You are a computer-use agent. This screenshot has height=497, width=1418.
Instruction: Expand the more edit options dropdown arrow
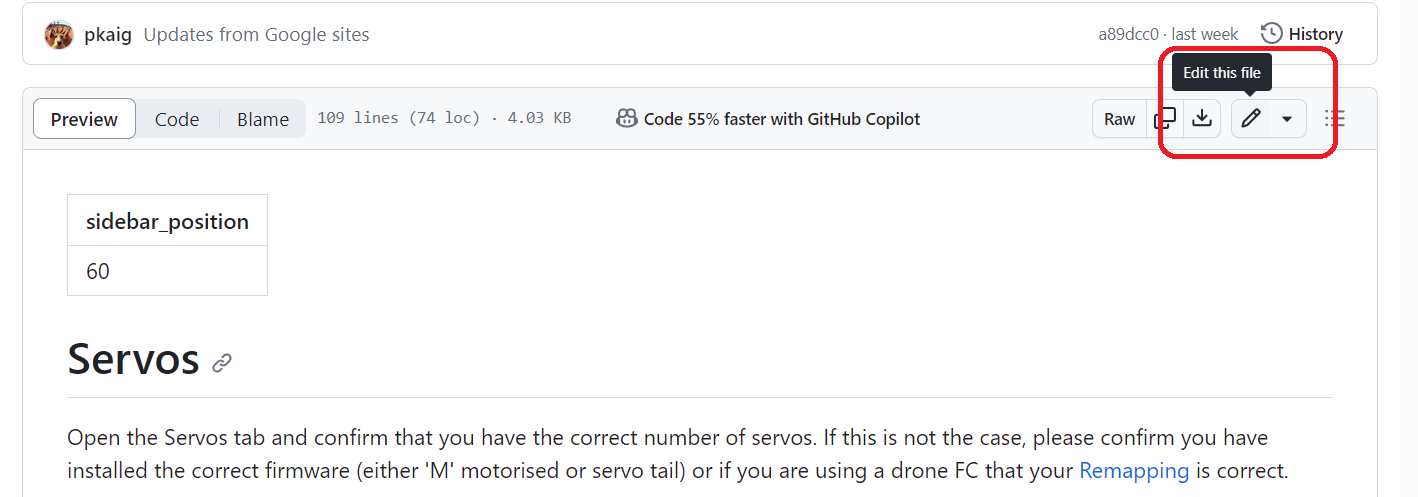[1287, 119]
